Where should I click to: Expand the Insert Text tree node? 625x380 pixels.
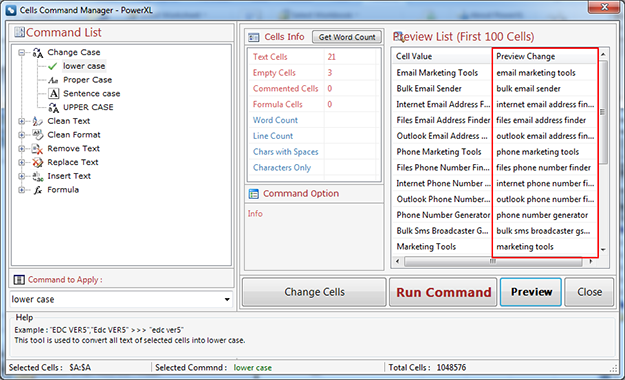(22, 176)
